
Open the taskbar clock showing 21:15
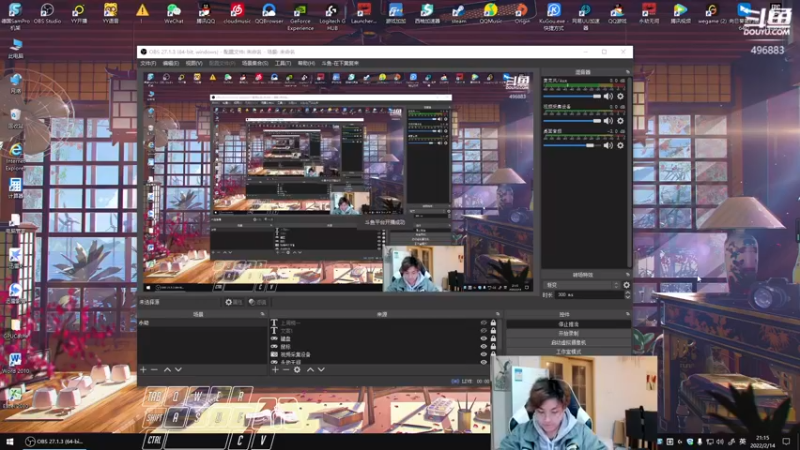(x=762, y=441)
